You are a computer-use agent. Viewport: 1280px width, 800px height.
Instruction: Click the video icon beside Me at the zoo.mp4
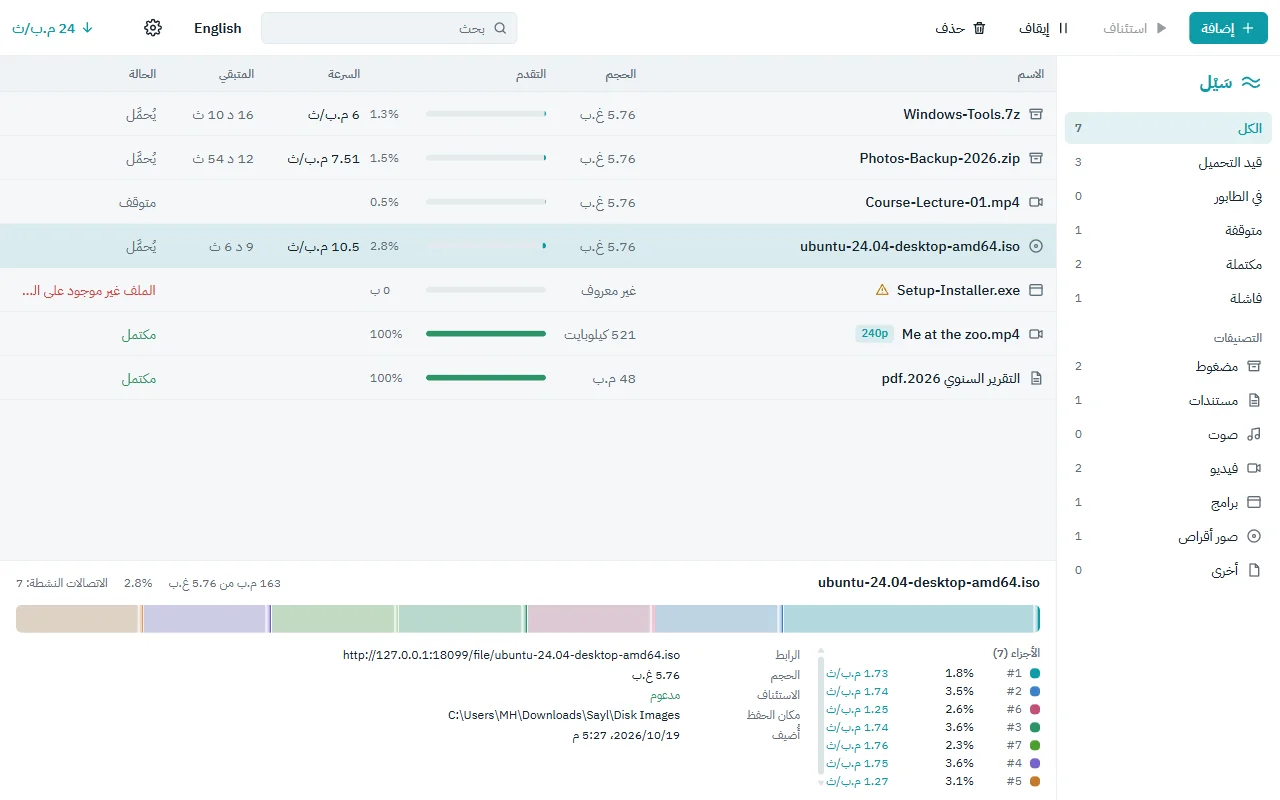click(x=1036, y=334)
